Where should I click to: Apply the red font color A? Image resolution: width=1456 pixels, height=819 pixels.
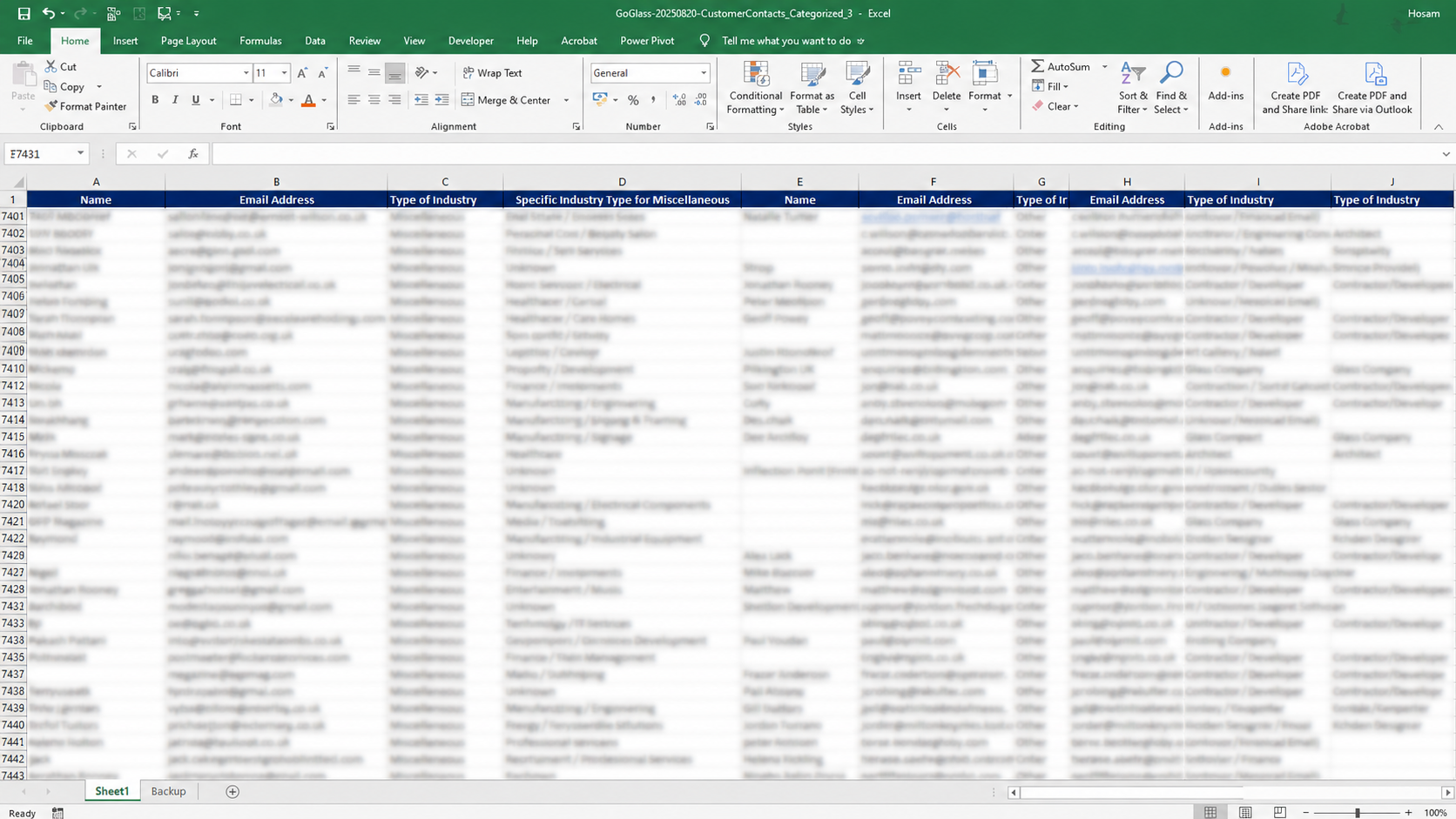tap(308, 100)
